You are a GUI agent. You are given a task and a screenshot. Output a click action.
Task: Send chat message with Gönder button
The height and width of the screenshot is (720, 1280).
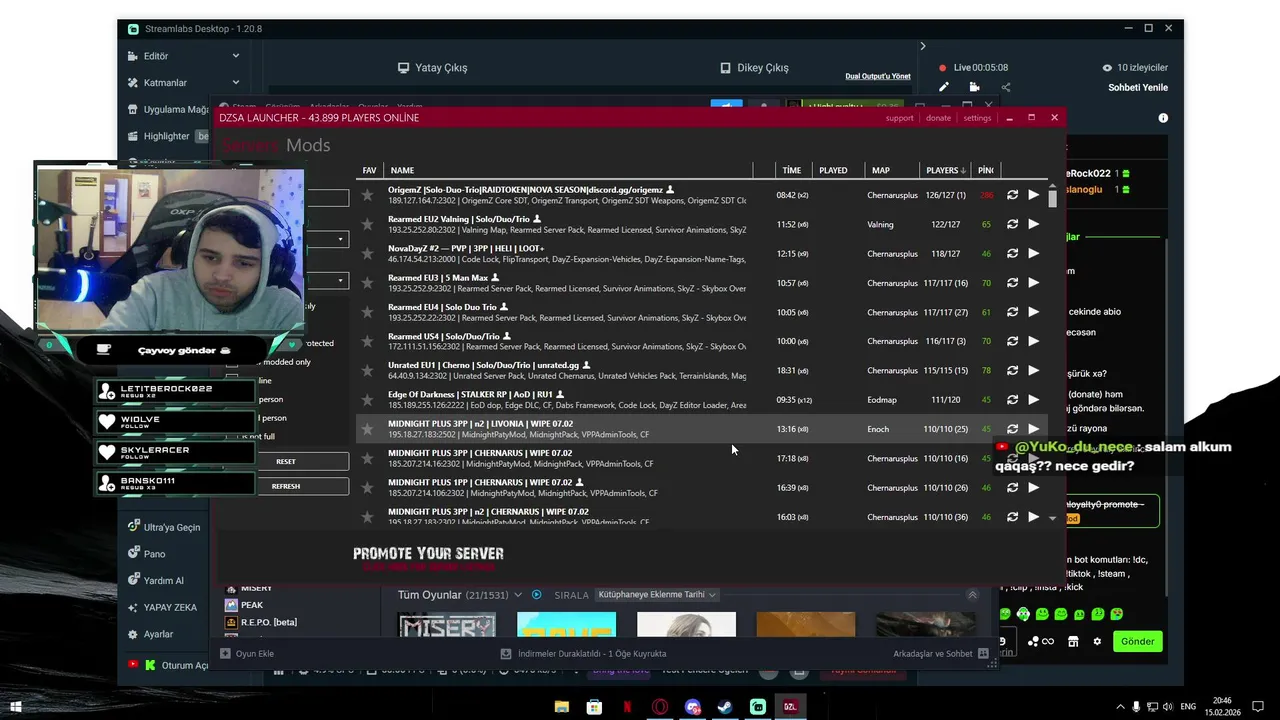tap(1137, 641)
